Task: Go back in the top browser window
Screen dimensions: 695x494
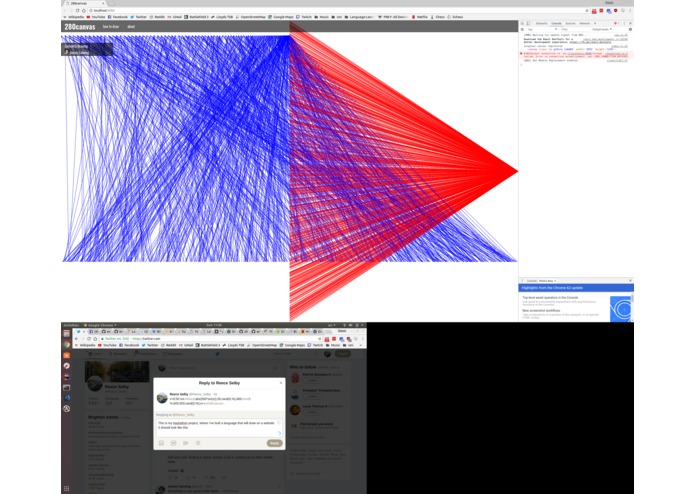Action: pyautogui.click(x=66, y=10)
